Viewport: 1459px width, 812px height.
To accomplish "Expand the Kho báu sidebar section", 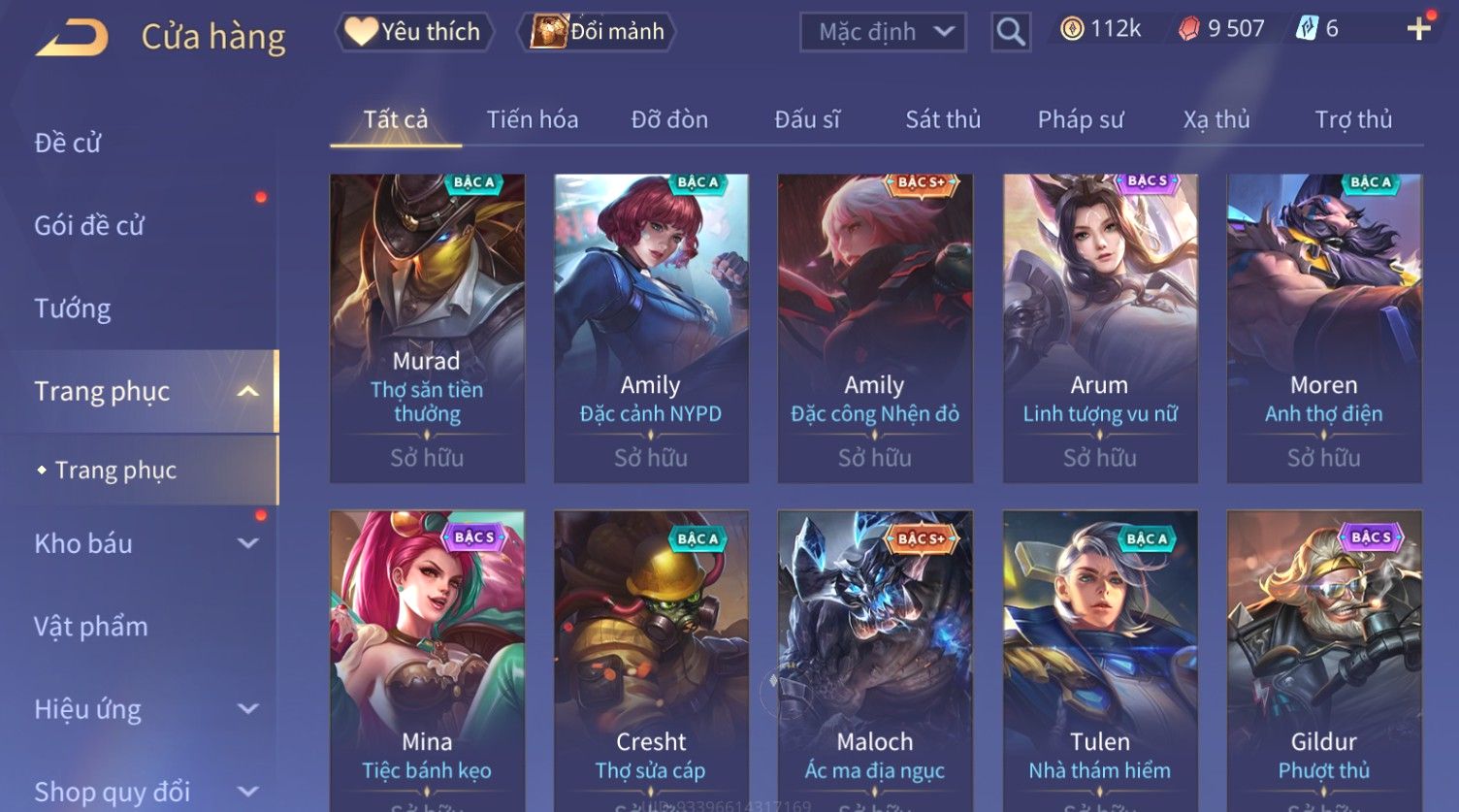I will tap(248, 543).
